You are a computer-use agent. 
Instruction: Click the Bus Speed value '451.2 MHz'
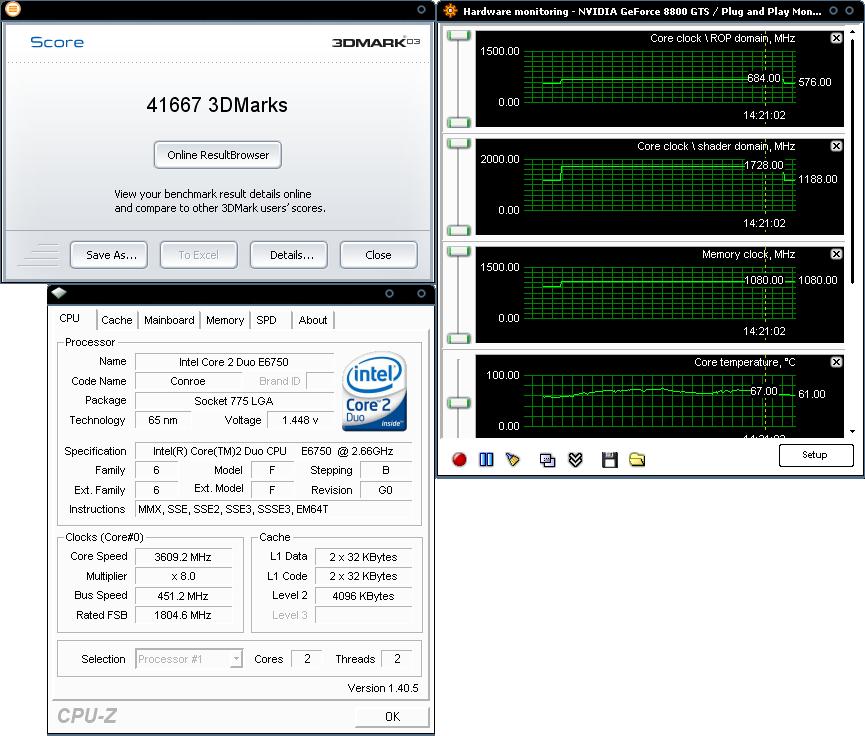tap(183, 596)
